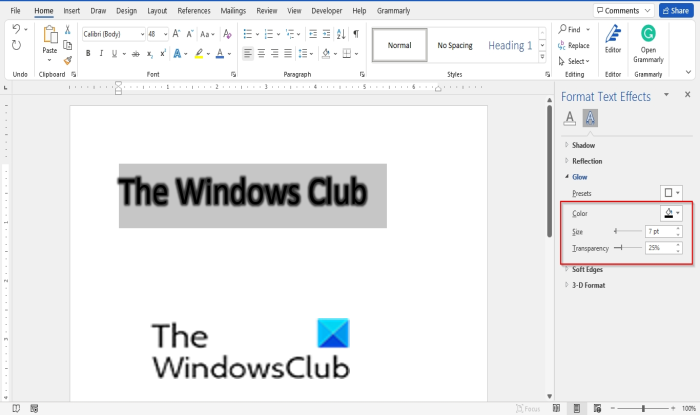700x415 pixels.
Task: Click the Comments button
Action: click(x=623, y=11)
